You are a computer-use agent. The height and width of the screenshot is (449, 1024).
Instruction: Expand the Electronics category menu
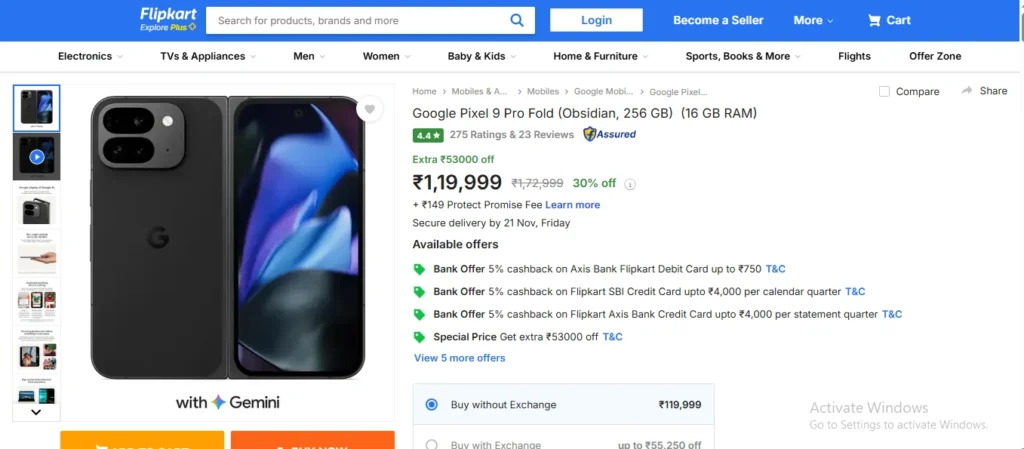pyautogui.click(x=90, y=57)
